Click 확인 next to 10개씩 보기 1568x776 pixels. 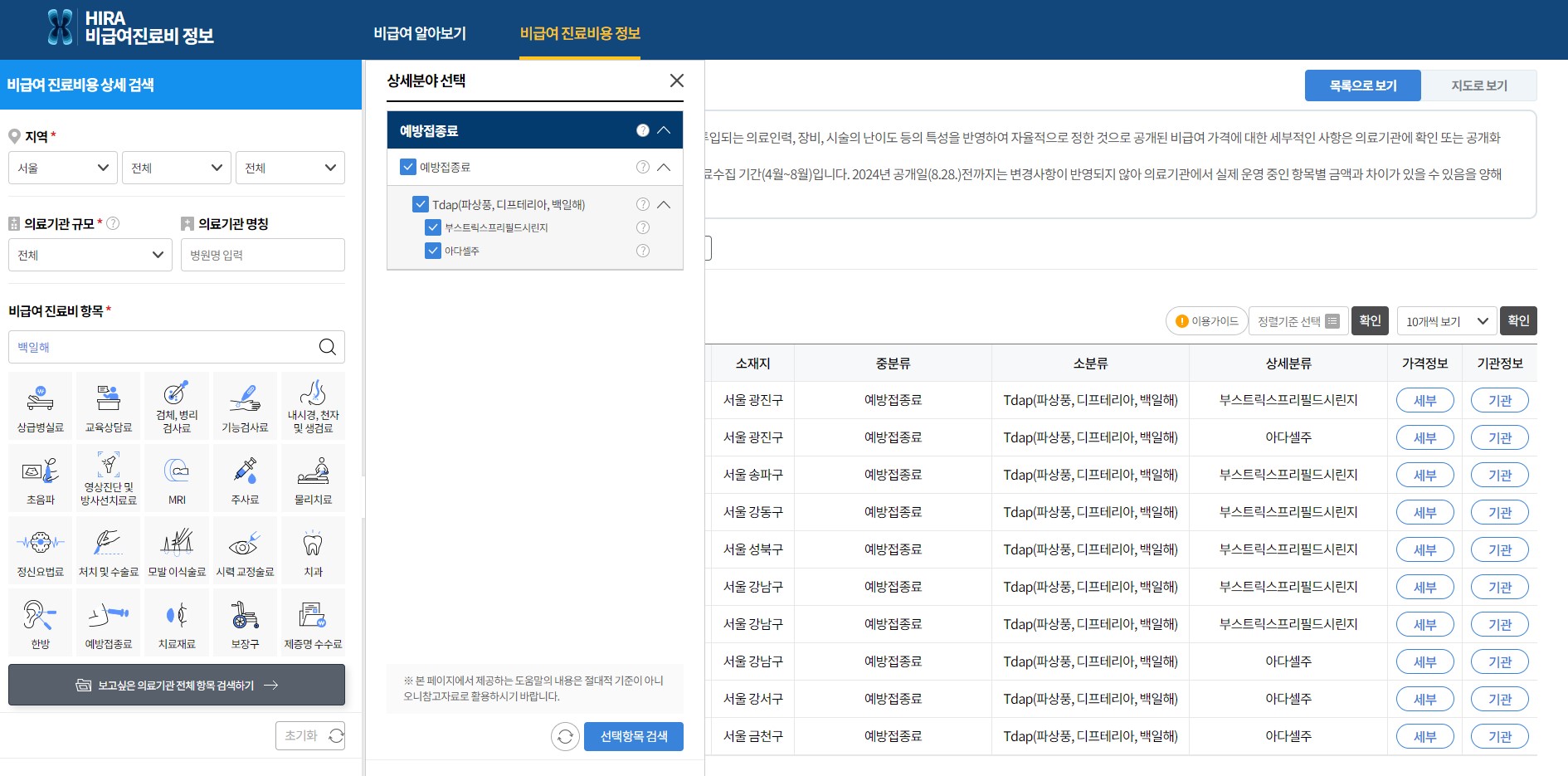click(1518, 320)
